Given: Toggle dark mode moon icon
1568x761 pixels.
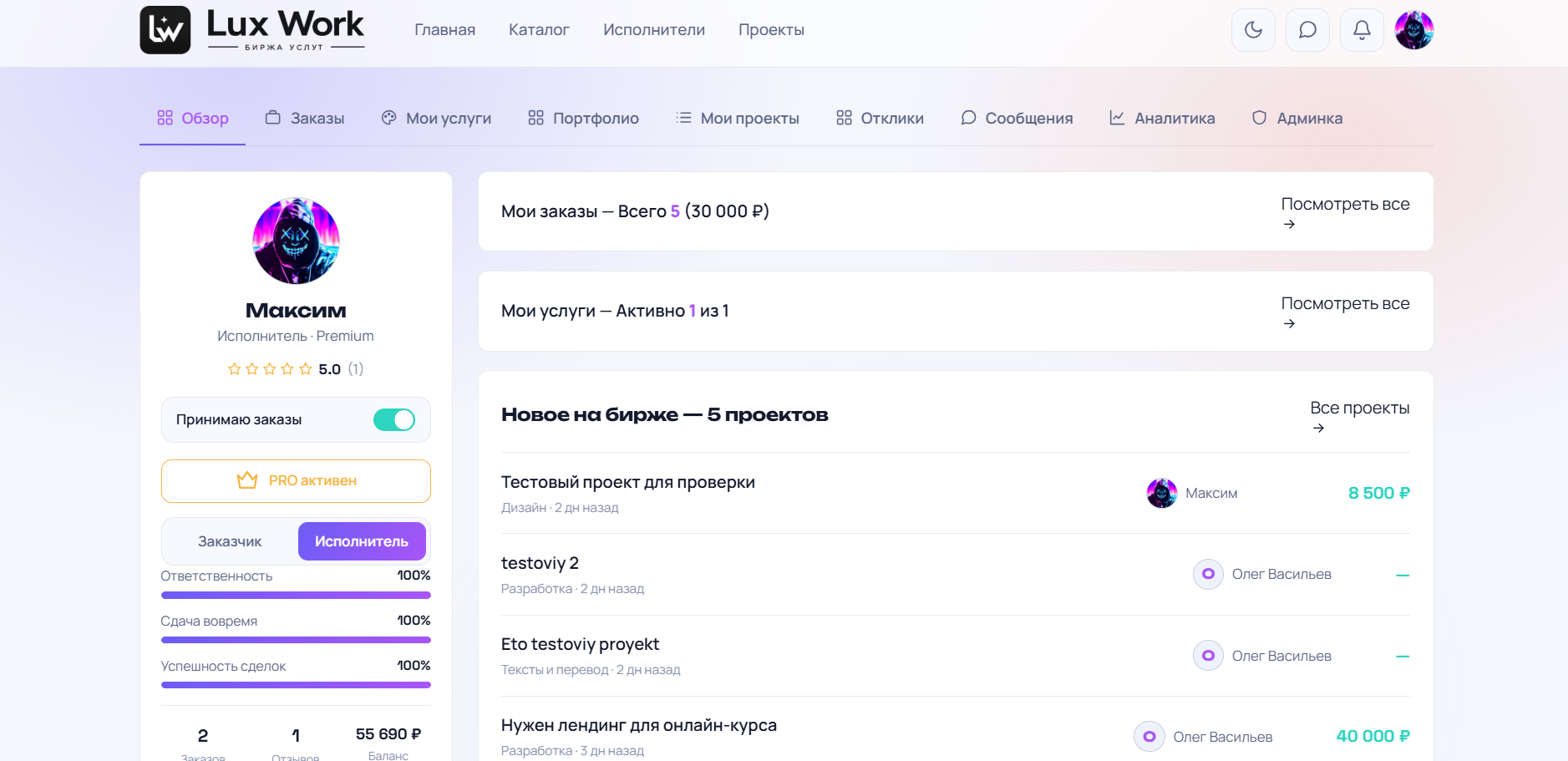Looking at the screenshot, I should pyautogui.click(x=1253, y=30).
